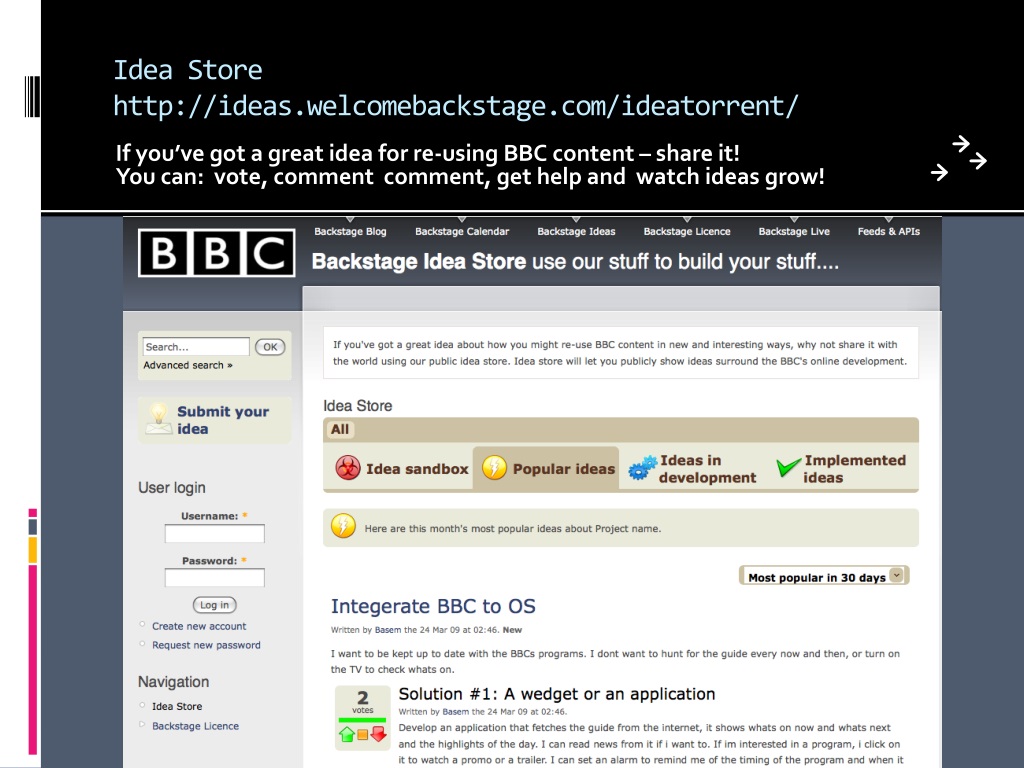
Task: Open Integerate BBC to OS idea title
Action: 433,606
